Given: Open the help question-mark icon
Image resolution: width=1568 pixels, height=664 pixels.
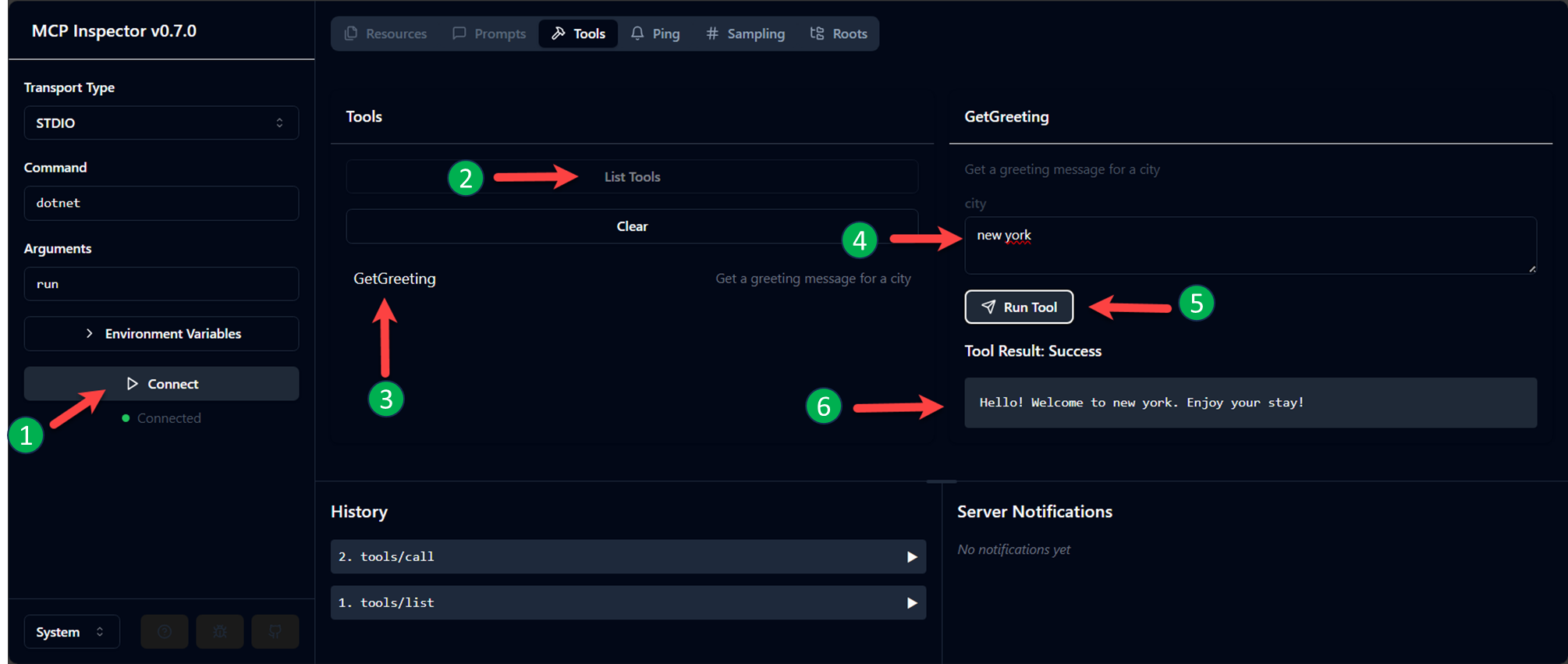Looking at the screenshot, I should pos(165,632).
